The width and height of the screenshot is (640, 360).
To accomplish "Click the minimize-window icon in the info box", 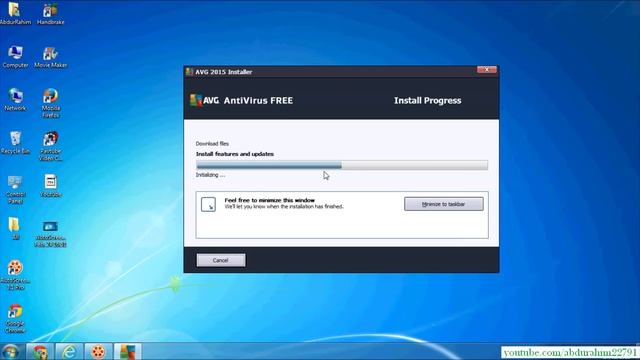I will pyautogui.click(x=208, y=204).
